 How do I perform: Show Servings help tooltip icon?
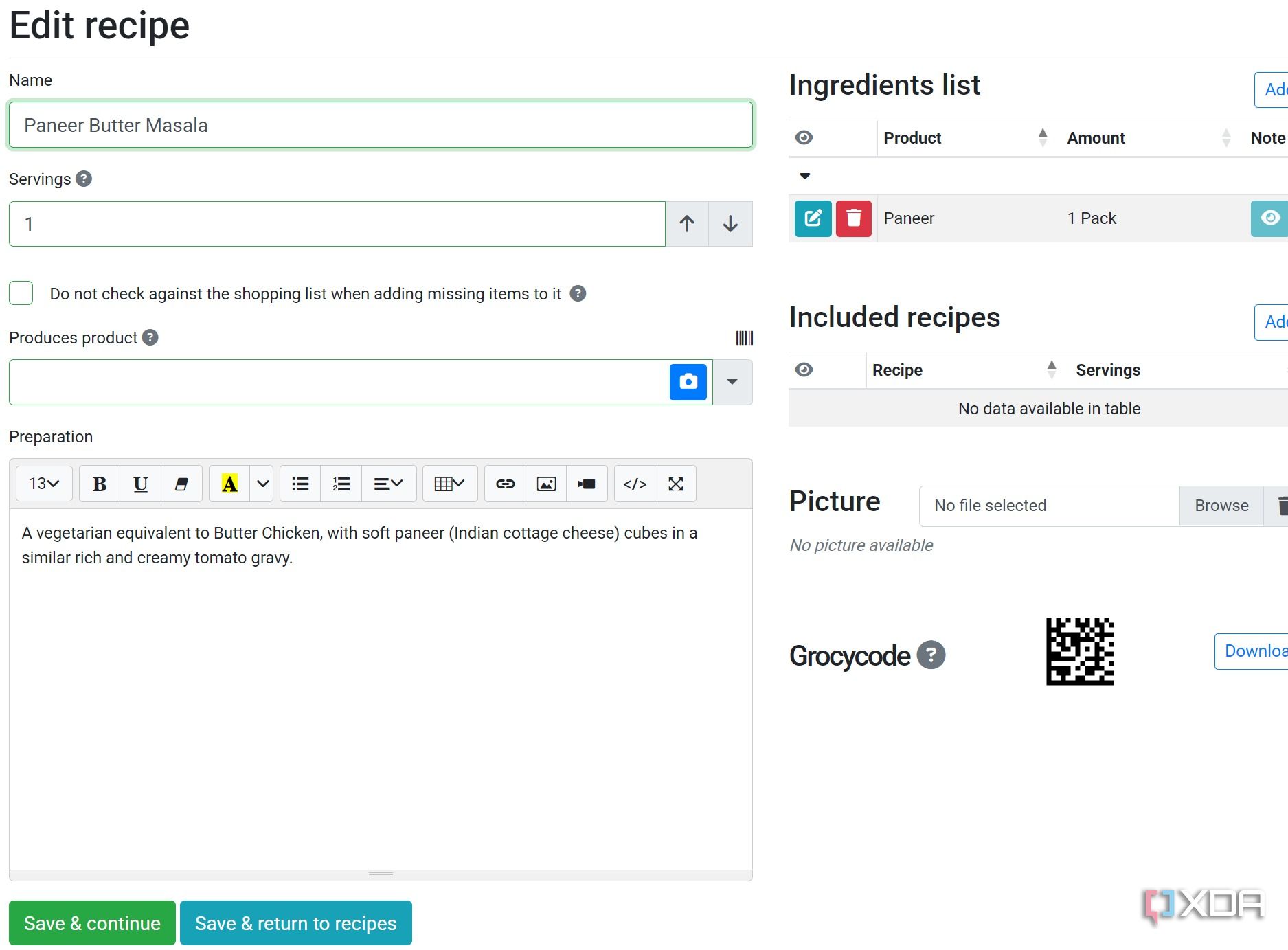[84, 179]
